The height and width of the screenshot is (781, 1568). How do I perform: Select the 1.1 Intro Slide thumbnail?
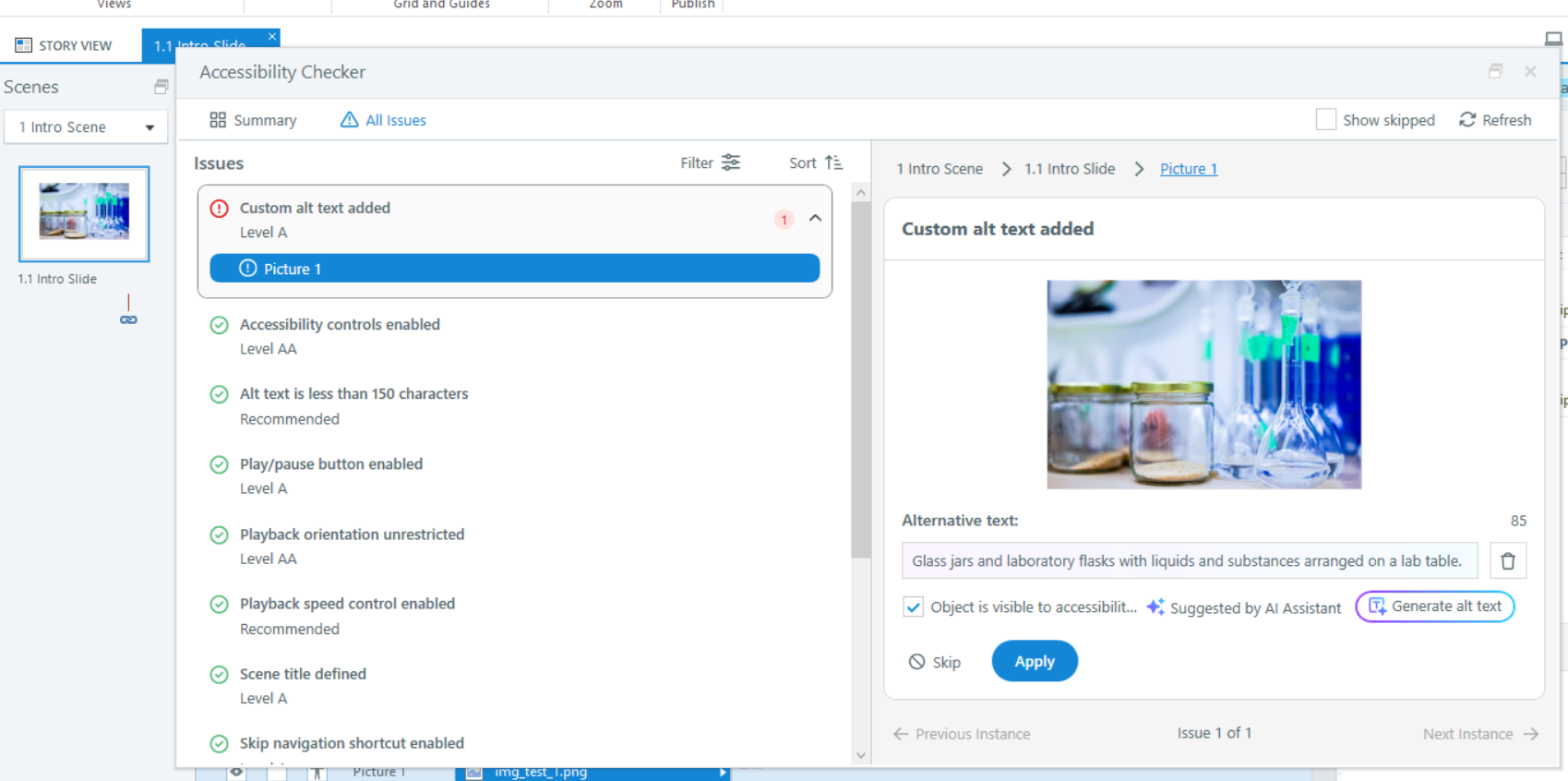tap(84, 214)
